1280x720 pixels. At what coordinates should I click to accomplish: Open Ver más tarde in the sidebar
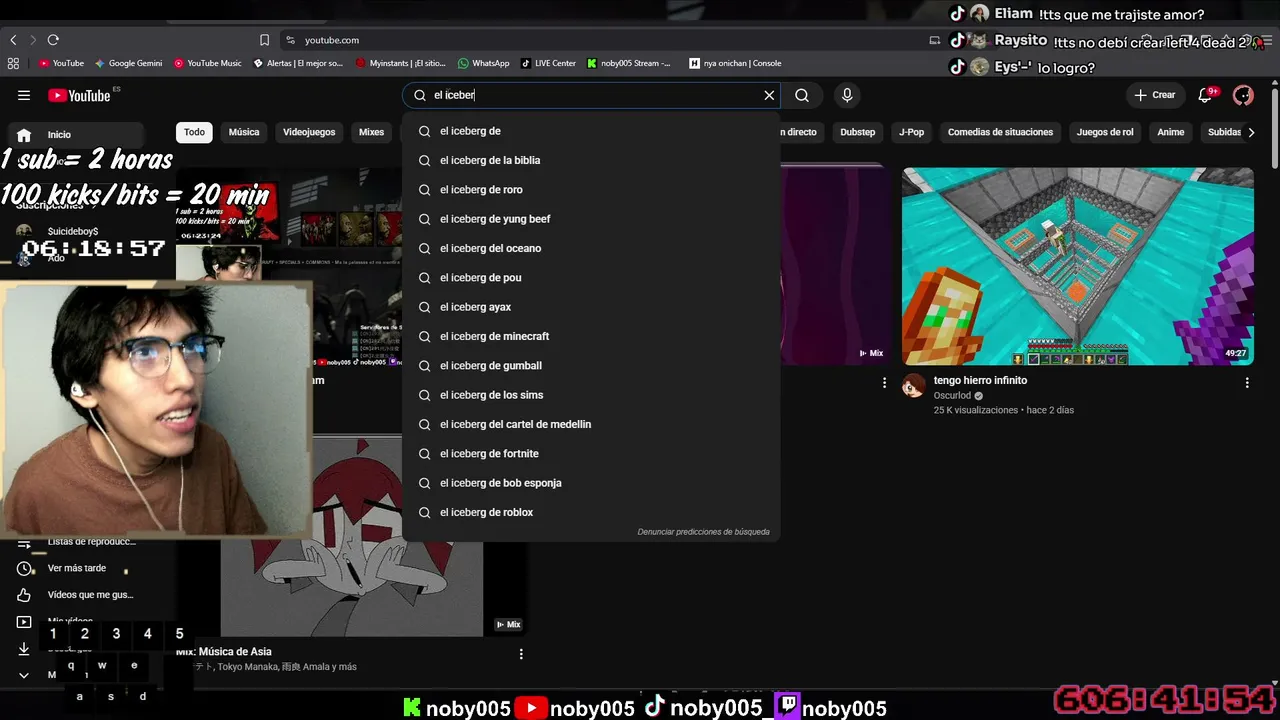(76, 568)
